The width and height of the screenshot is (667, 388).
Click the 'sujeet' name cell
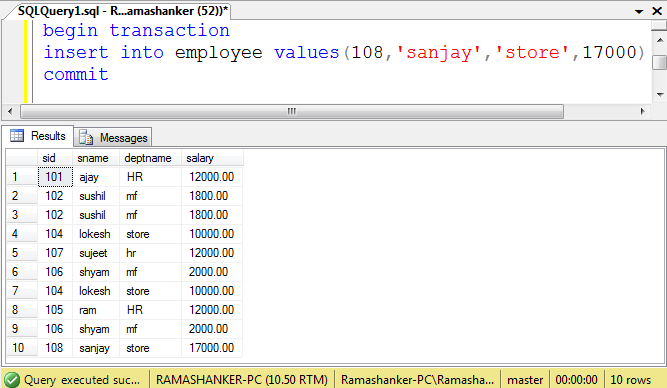pyautogui.click(x=96, y=253)
